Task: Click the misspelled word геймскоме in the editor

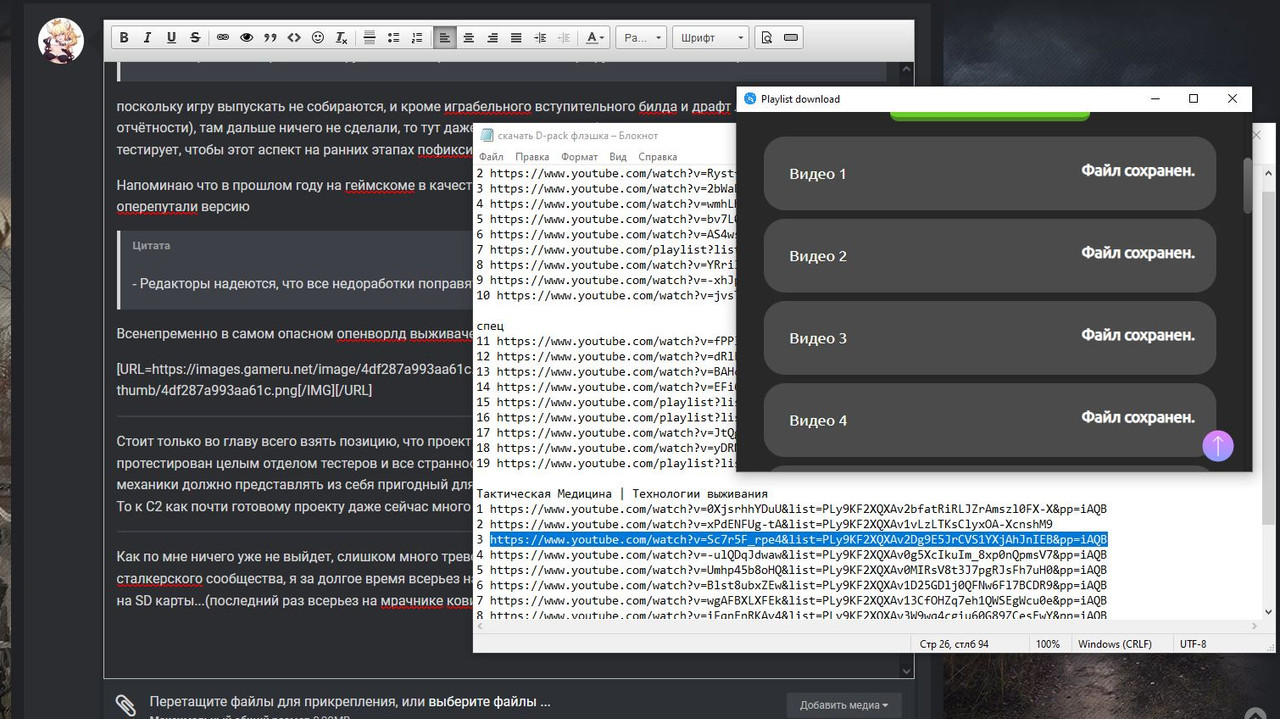Action: pos(380,185)
